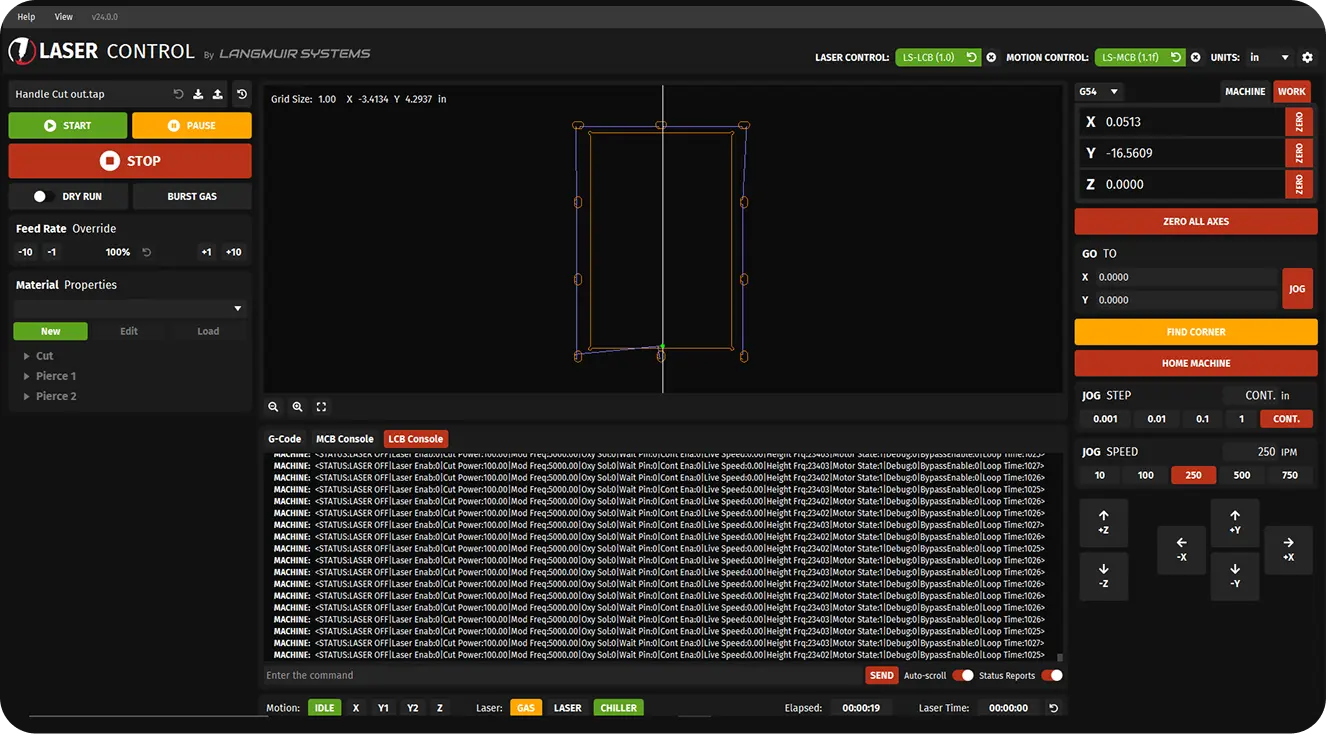The image size is (1326, 734).
Task: Click the settings gear icon
Action: pyautogui.click(x=1307, y=58)
